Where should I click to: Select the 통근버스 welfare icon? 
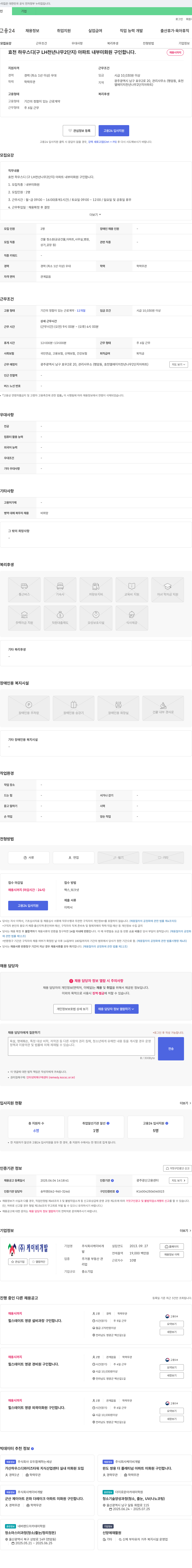[24, 590]
